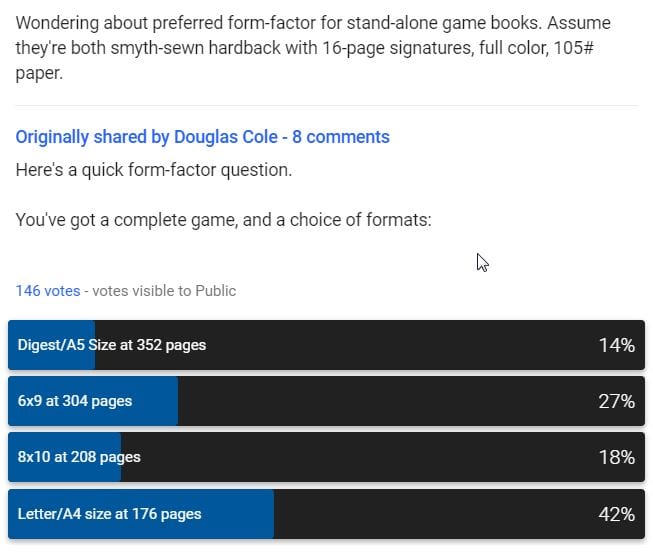Click the blue filled portion of Letter/A4 bar
This screenshot has height=558, width=653.
point(141,514)
